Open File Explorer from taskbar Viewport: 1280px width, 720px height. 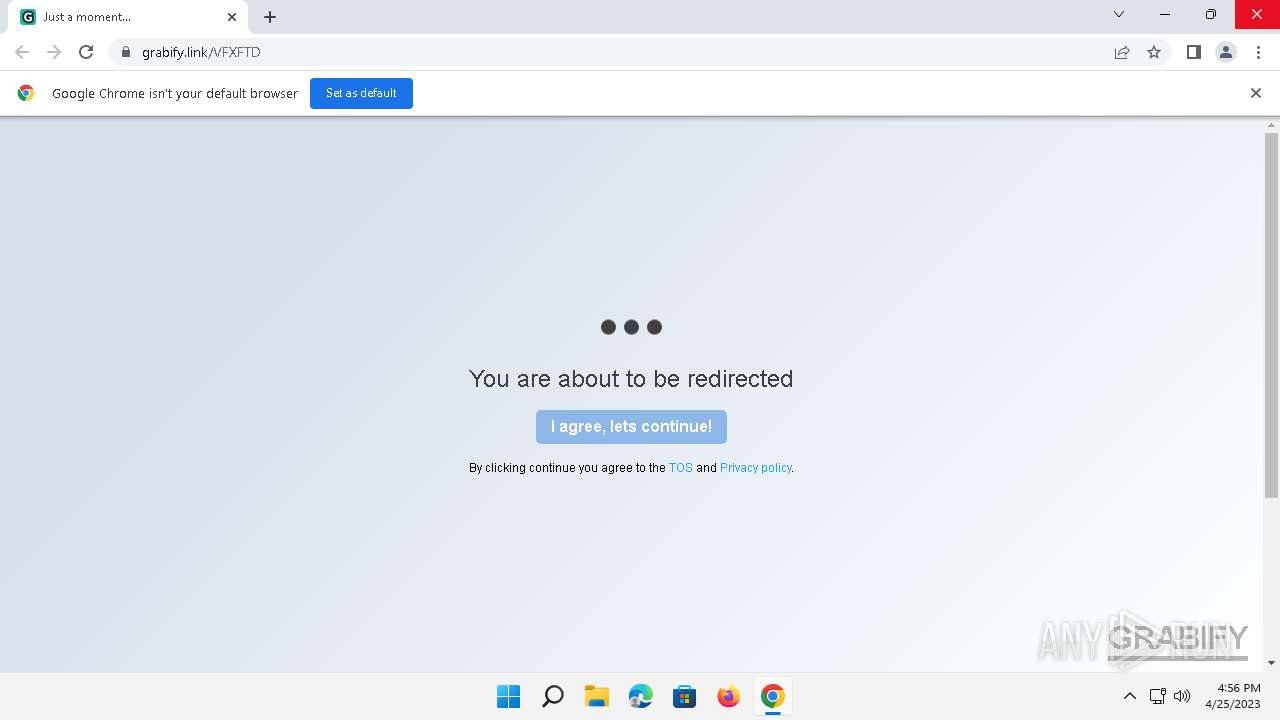596,696
